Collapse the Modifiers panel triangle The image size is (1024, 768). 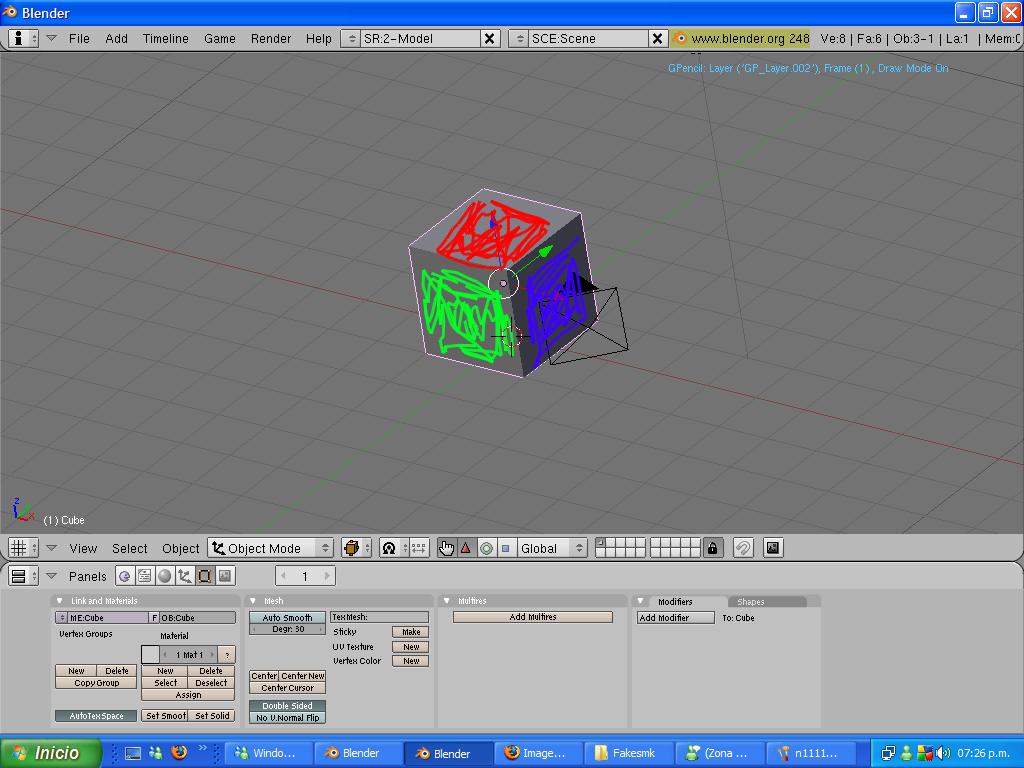pyautogui.click(x=641, y=601)
